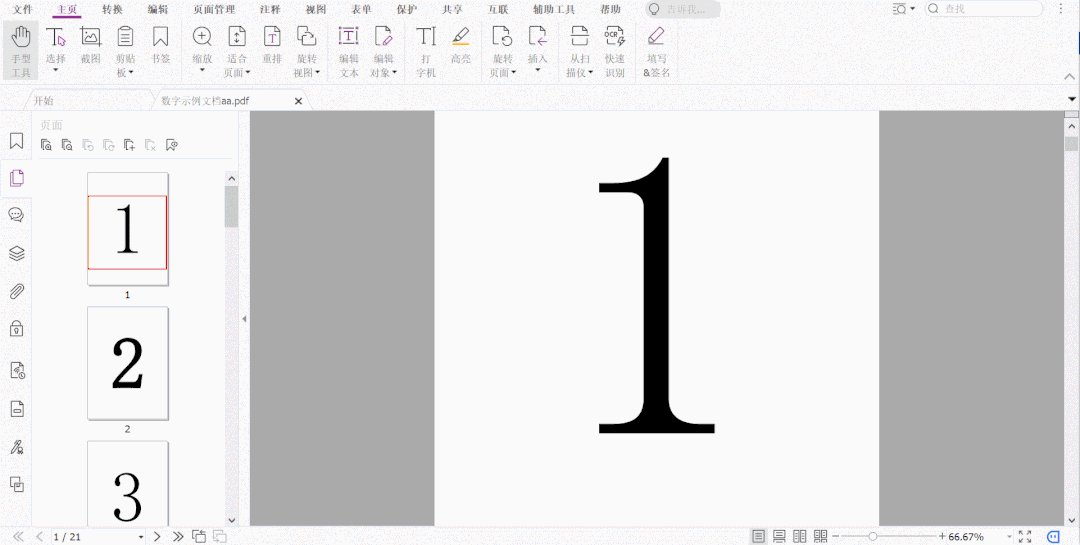This screenshot has width=1080, height=545.
Task: Enable single page view mode
Action: 758,537
